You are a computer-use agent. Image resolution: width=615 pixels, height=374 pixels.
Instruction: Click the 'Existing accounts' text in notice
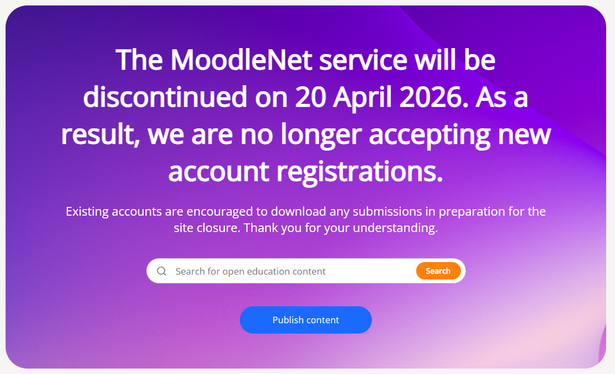(113, 211)
